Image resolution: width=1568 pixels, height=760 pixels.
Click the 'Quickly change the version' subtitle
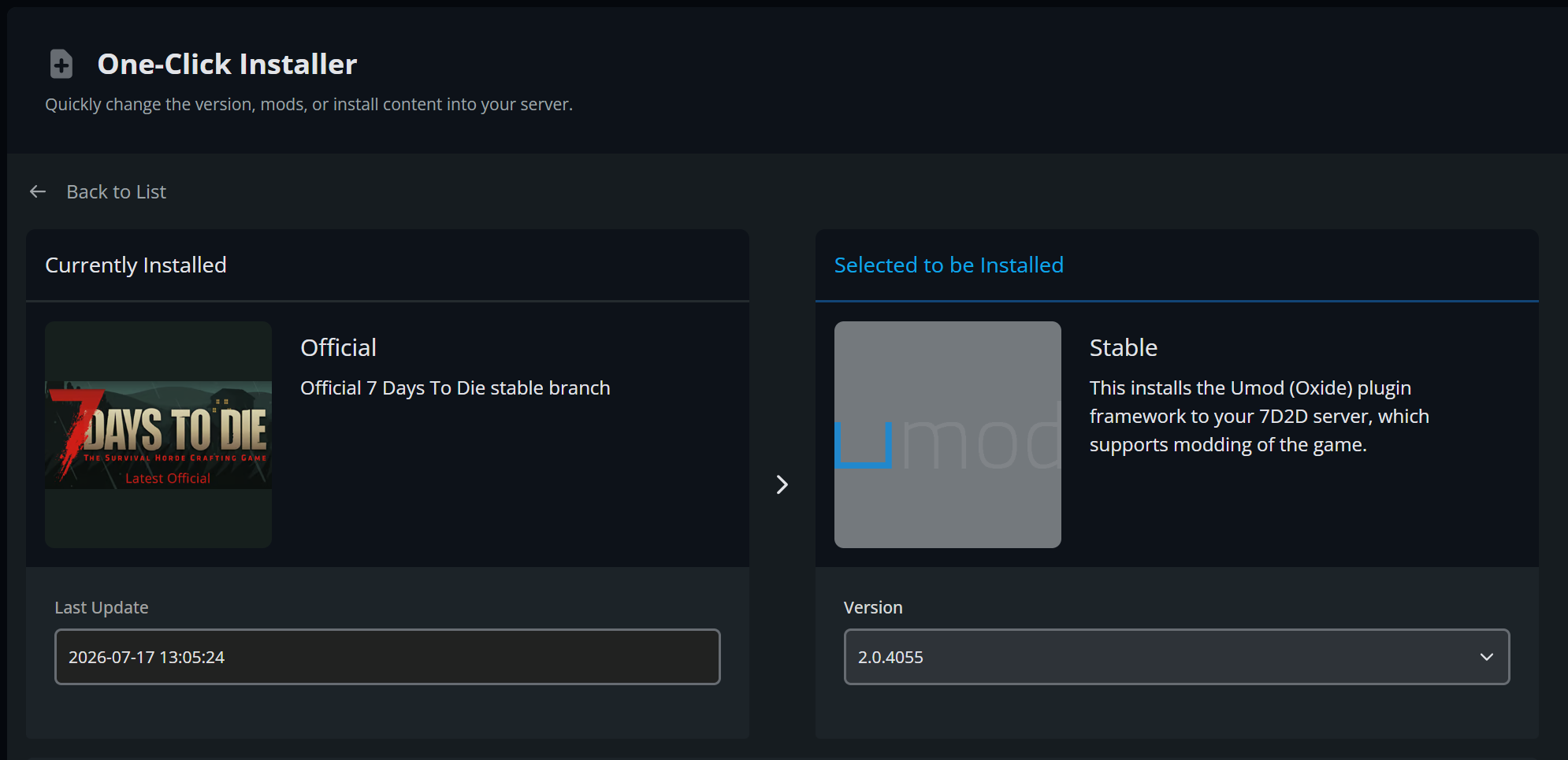coord(309,104)
